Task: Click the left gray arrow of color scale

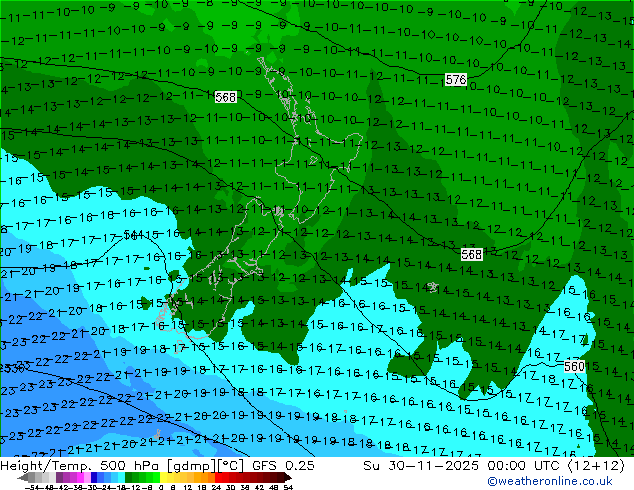Action: (x=22, y=477)
